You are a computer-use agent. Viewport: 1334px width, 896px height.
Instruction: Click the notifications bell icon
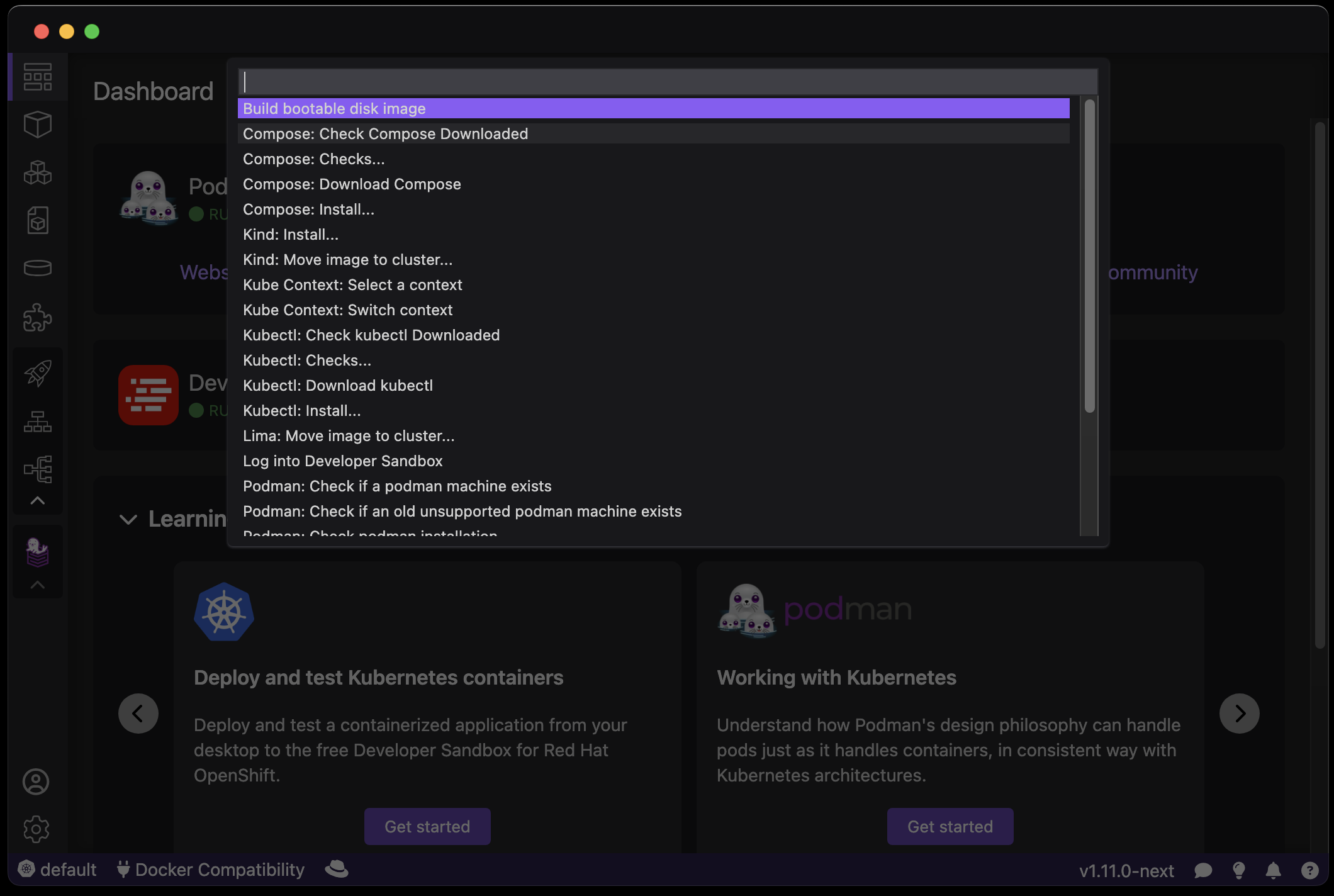1273,870
